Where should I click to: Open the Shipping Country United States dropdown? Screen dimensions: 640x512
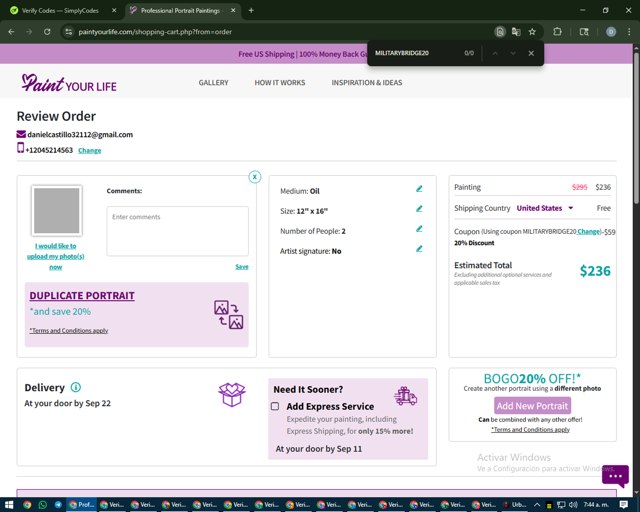point(545,208)
